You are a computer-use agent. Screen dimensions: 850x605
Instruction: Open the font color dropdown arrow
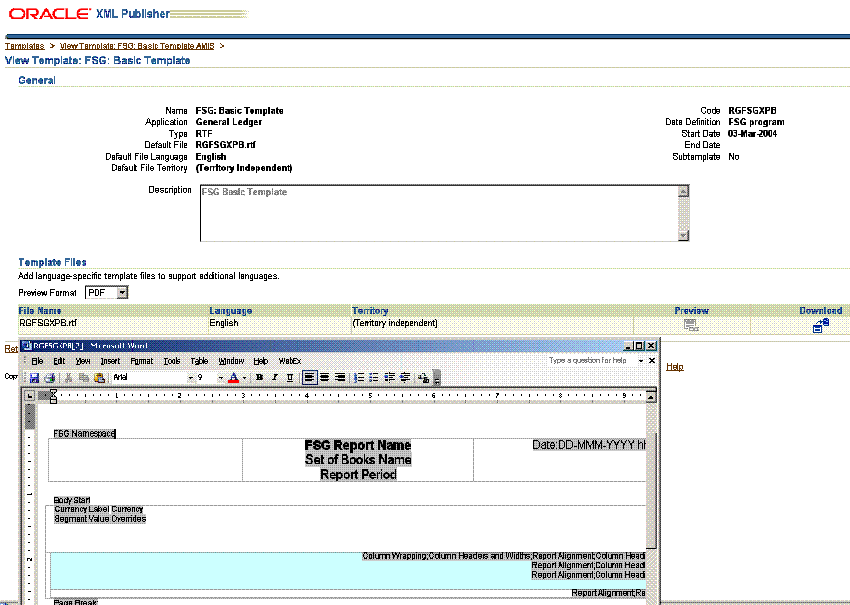click(x=244, y=378)
